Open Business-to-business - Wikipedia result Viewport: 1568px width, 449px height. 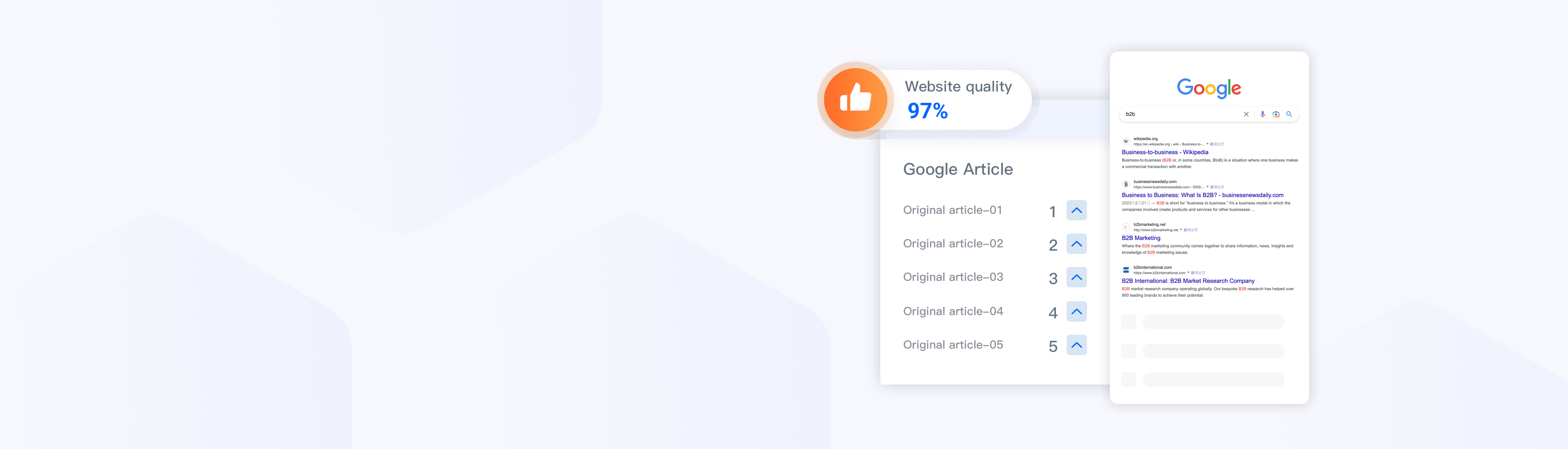coord(1165,152)
